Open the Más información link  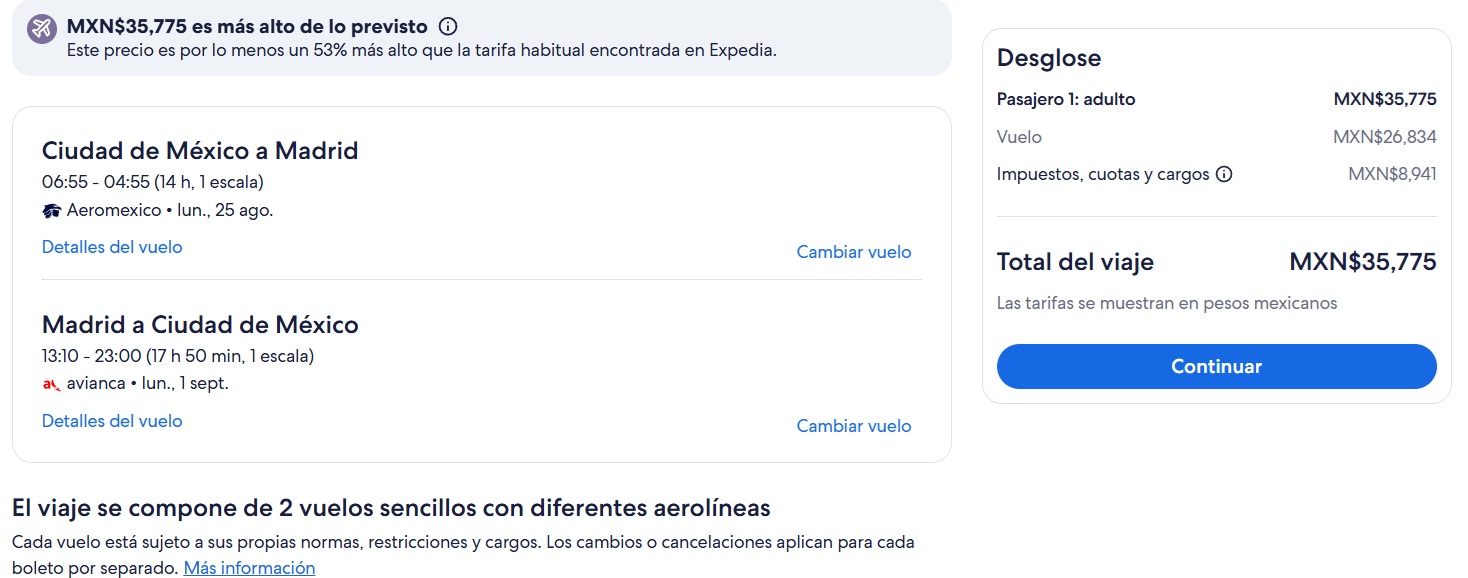click(249, 568)
